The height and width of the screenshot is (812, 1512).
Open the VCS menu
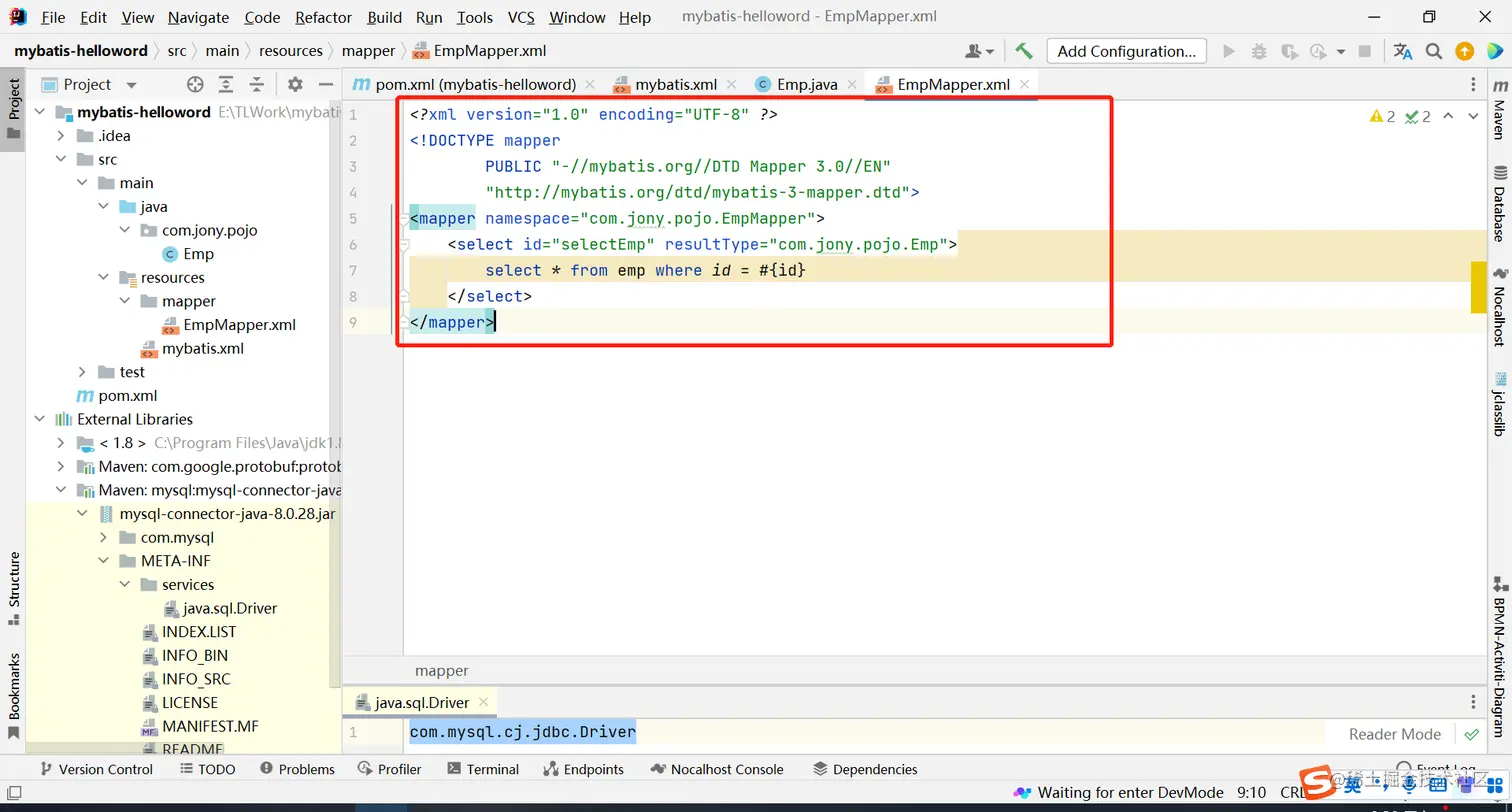521,17
